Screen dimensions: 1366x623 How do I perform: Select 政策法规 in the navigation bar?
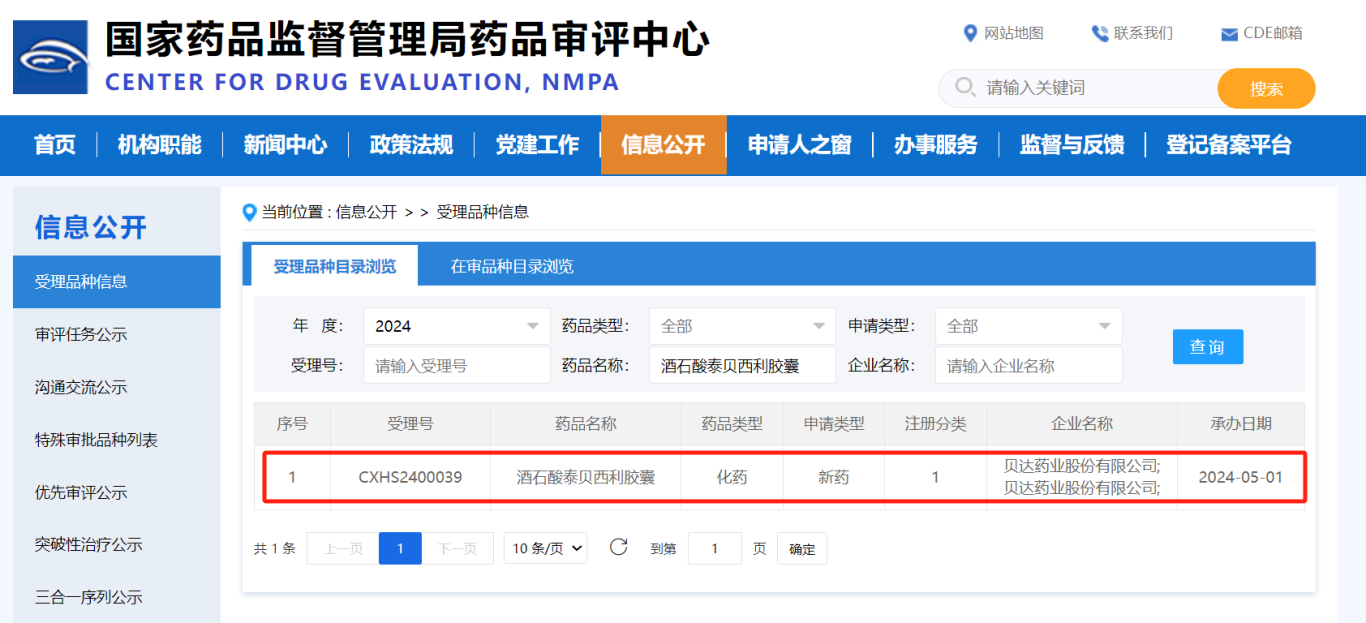tap(411, 145)
